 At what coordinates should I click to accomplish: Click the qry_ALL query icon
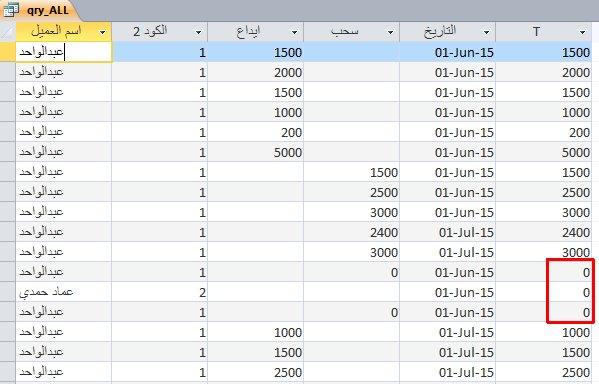click(11, 10)
